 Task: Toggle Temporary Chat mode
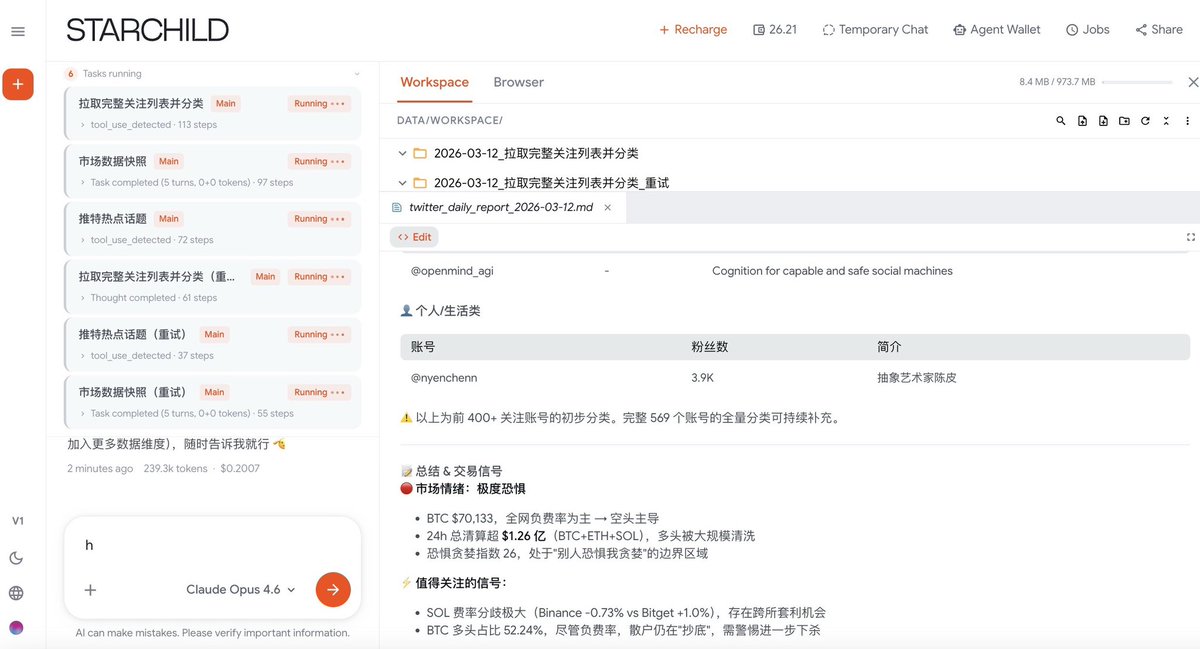tap(875, 30)
